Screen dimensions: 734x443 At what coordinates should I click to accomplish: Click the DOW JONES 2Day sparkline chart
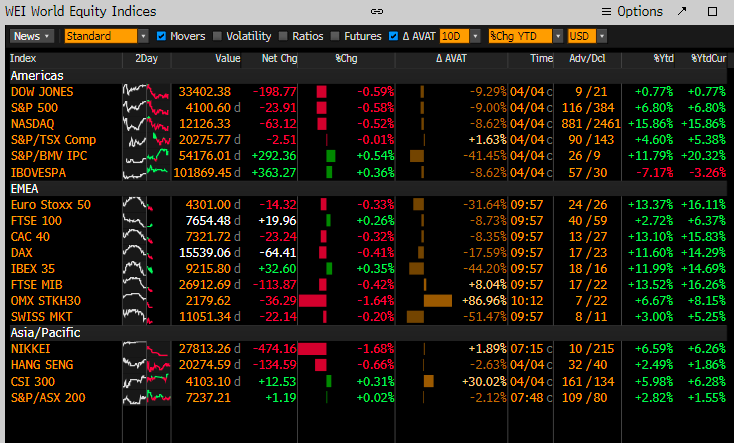click(x=146, y=92)
